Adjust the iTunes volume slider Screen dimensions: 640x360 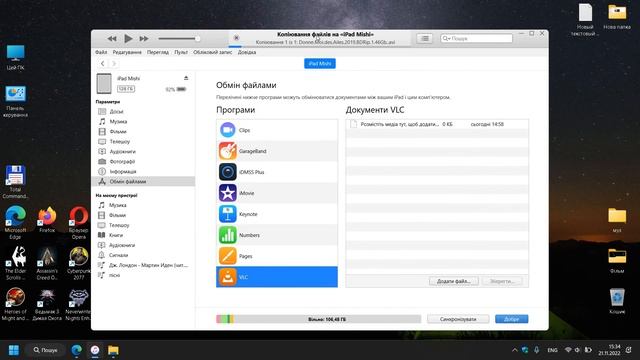pyautogui.click(x=179, y=38)
